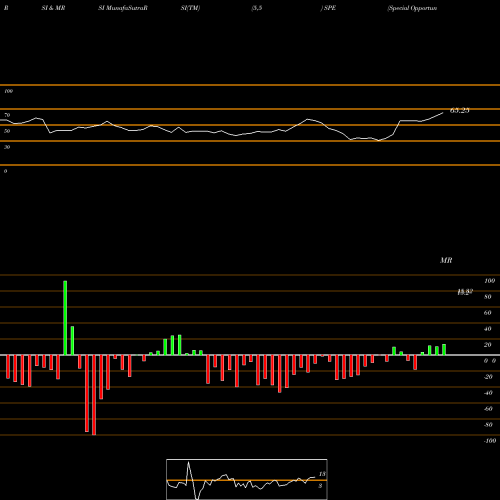The width and height of the screenshot is (500, 500).
Task: Click the 'SI MunafaSutraR' header text
Action: (x=123, y=8)
